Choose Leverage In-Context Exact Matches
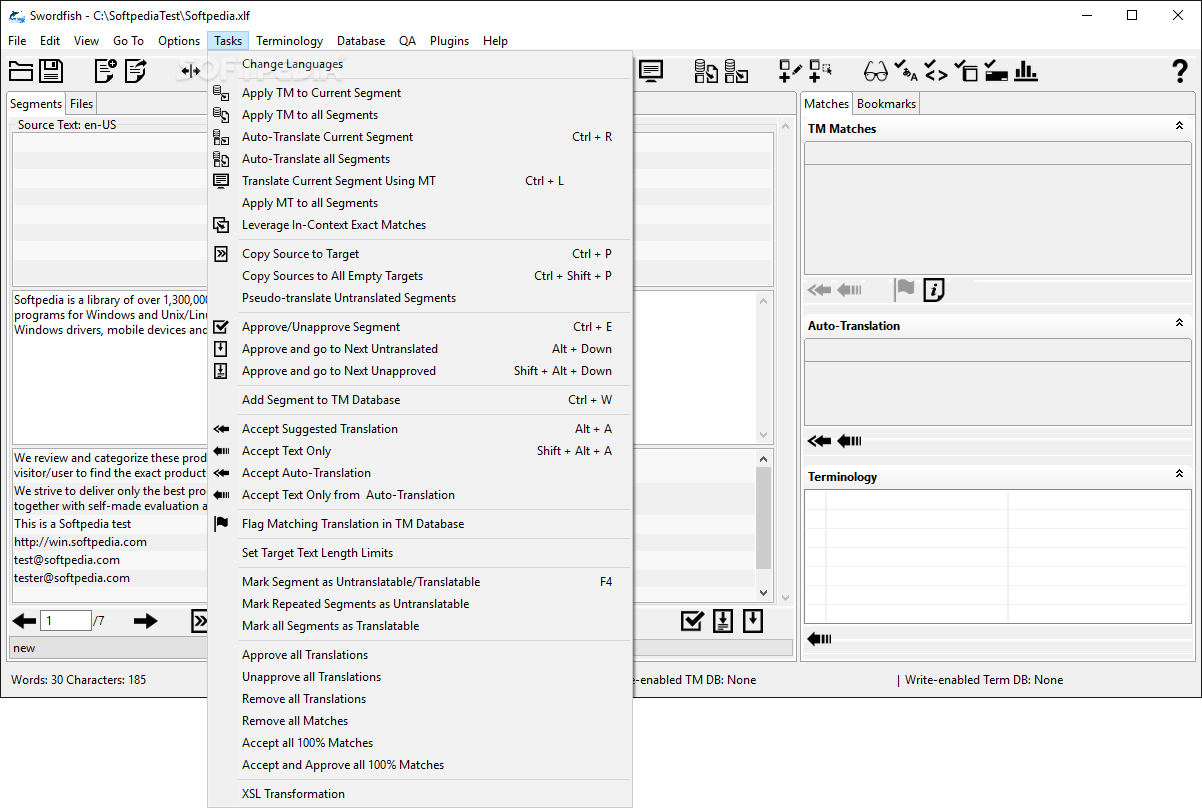Viewport: 1202px width, 808px height. pos(420,225)
